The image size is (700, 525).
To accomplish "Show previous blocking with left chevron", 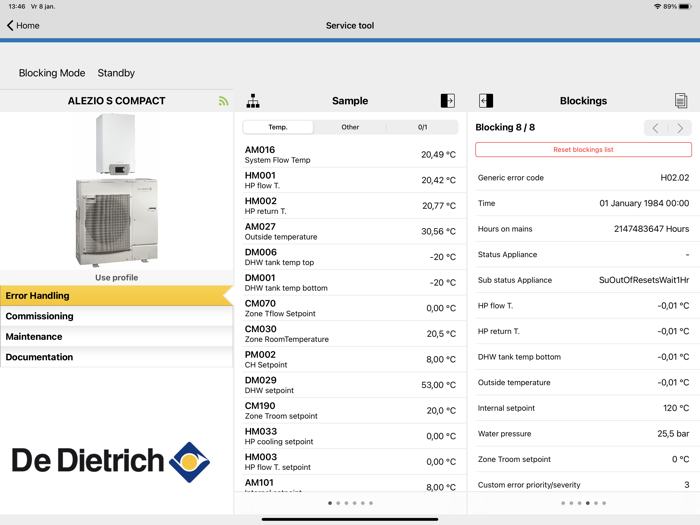I will [x=655, y=129].
